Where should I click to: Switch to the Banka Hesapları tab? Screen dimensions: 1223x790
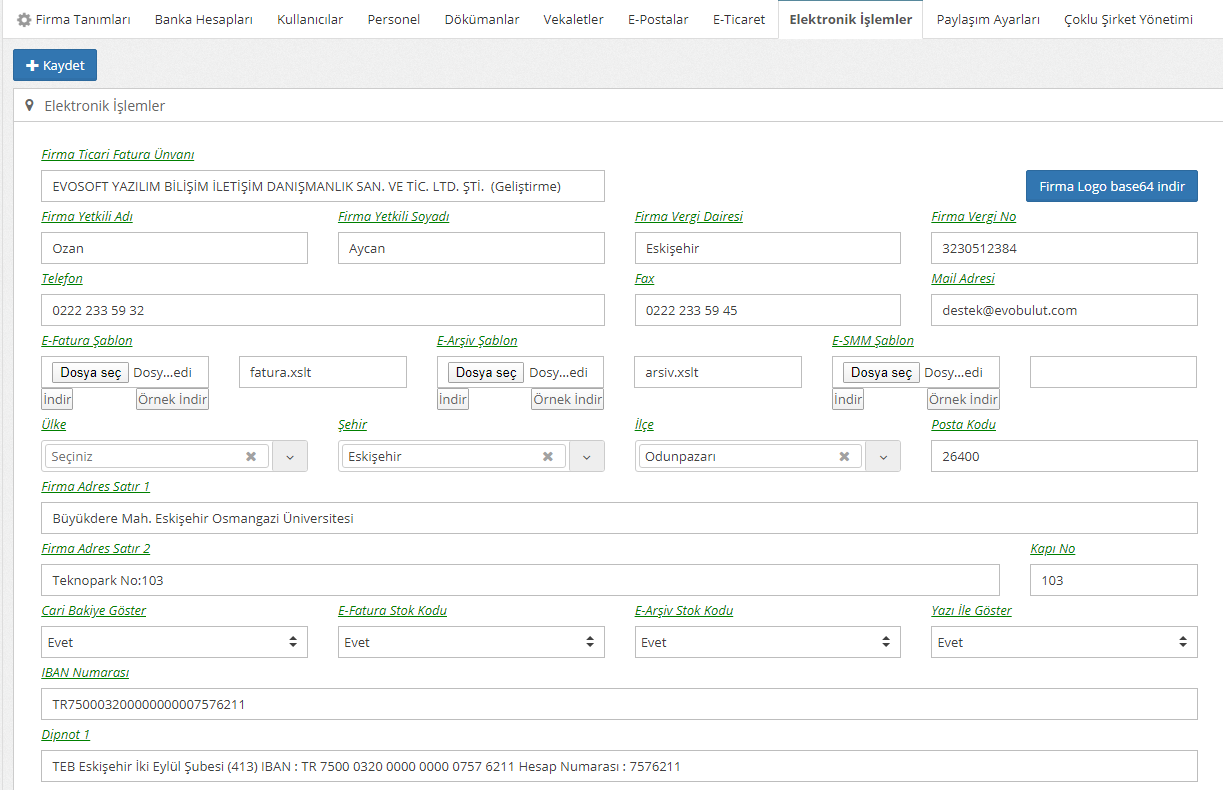[x=203, y=20]
